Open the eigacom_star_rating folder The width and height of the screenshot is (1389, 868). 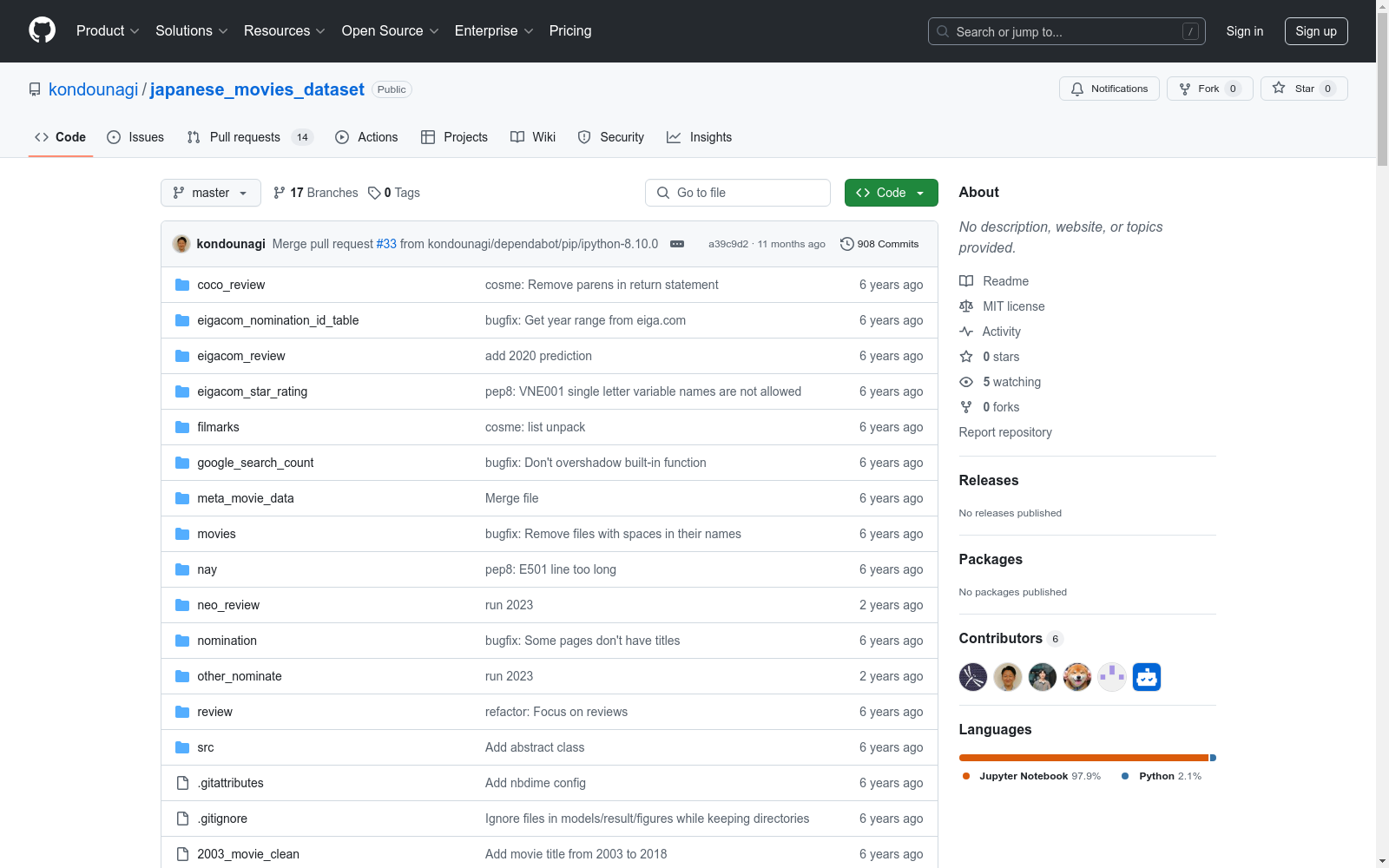click(252, 391)
